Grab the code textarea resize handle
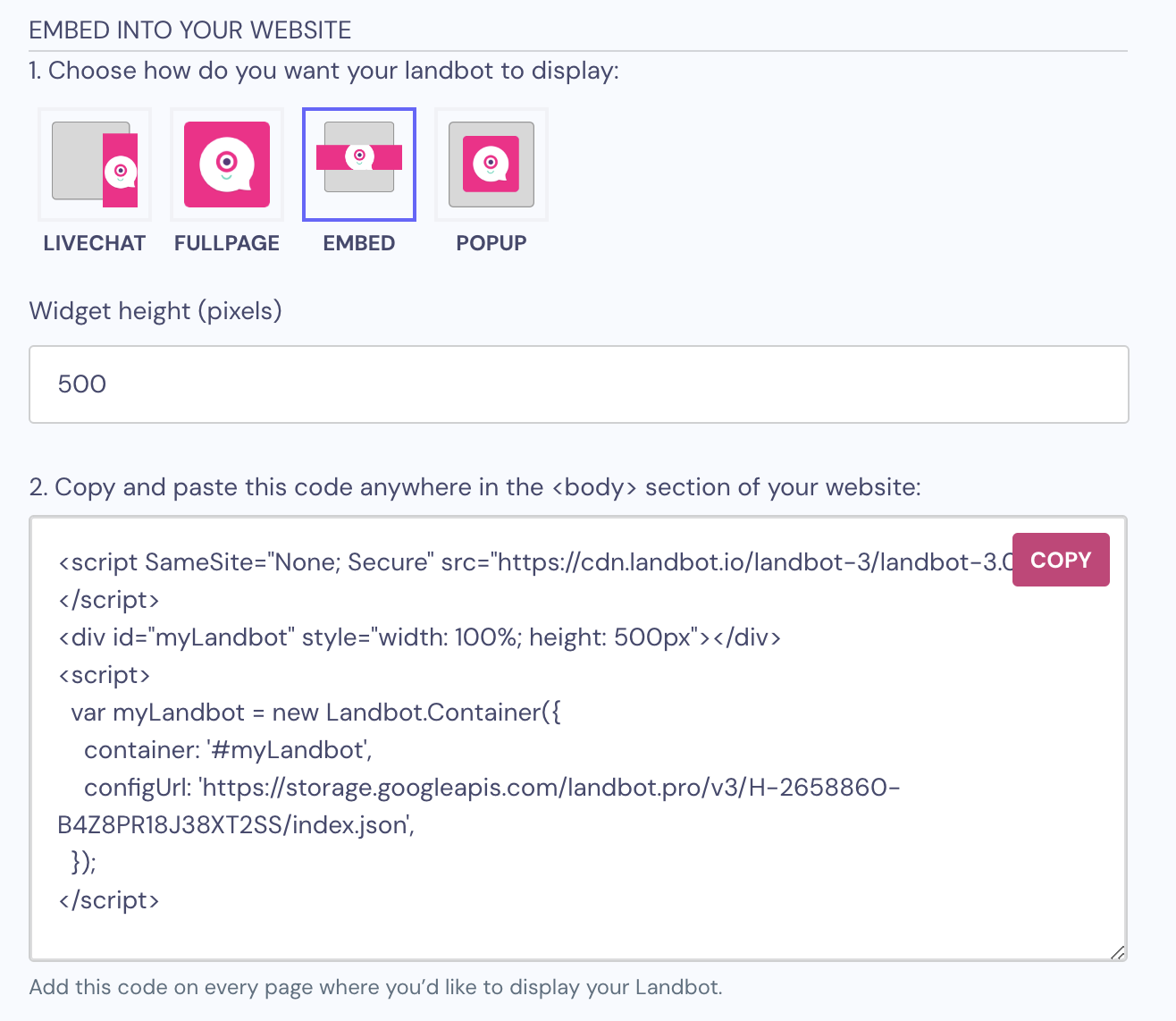Image resolution: width=1176 pixels, height=1021 pixels. point(1118,953)
